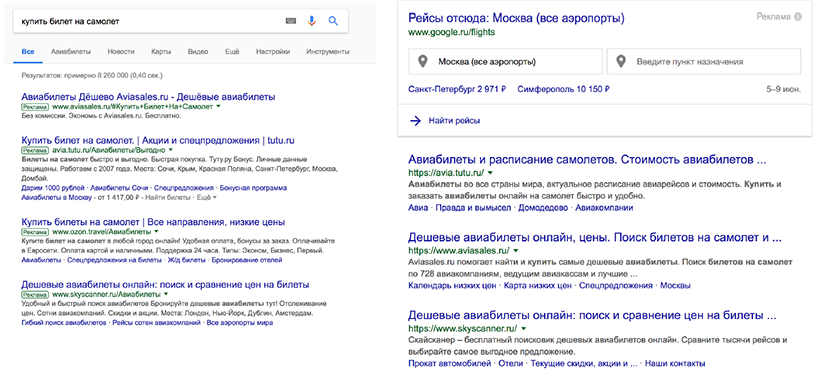
Task: Expand the arrow next to https://www.skyscanner.ru/
Action: 523,329
